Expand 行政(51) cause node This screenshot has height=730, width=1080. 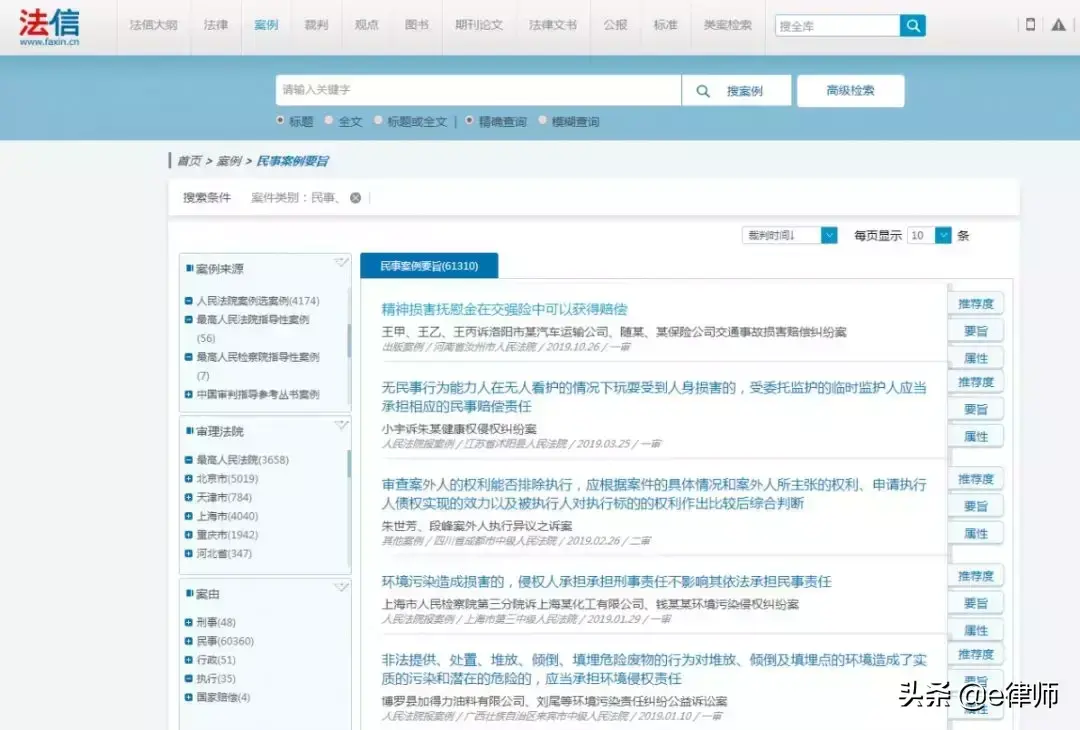(x=189, y=660)
